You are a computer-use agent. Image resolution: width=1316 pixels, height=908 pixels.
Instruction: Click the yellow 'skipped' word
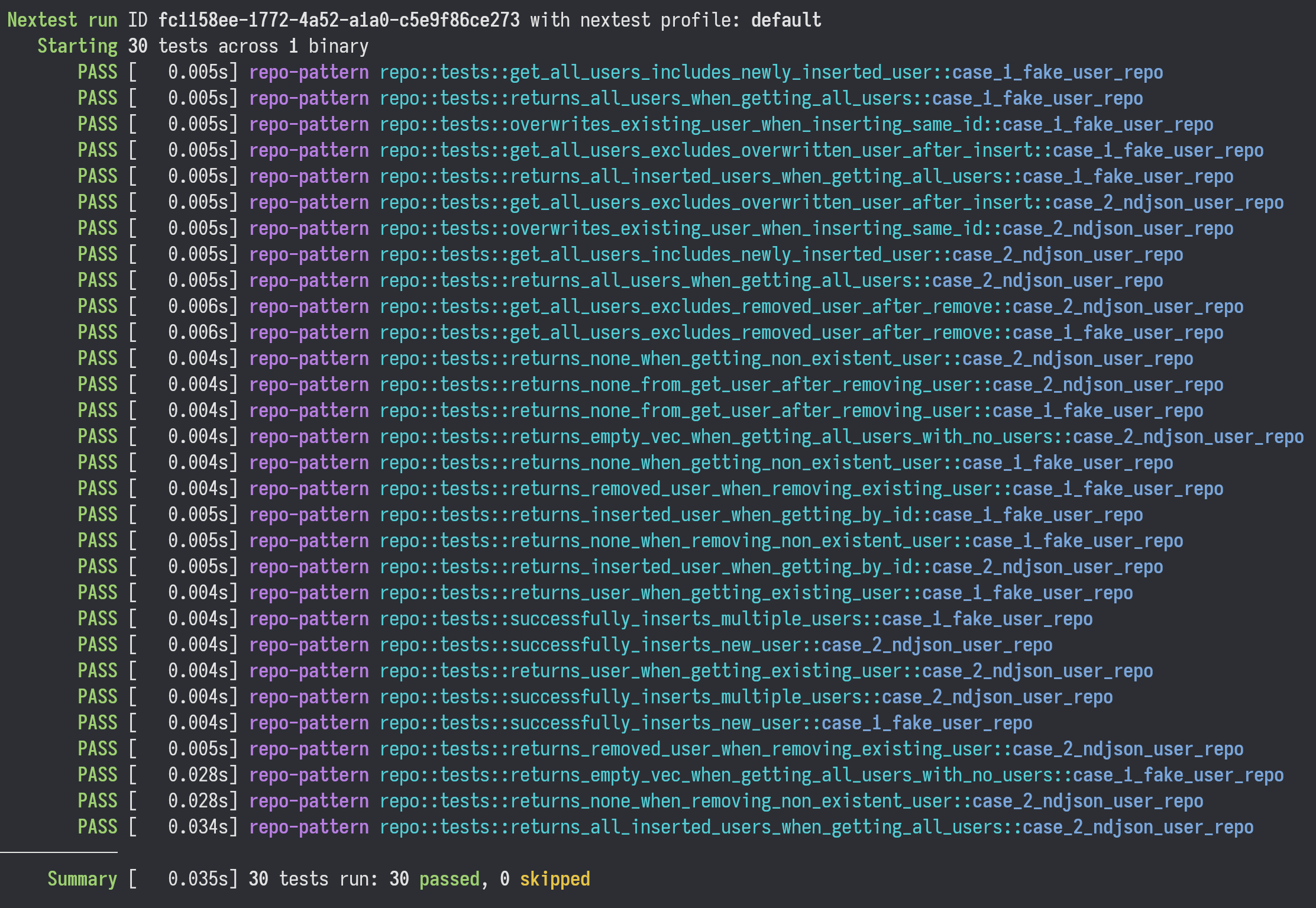click(x=554, y=879)
